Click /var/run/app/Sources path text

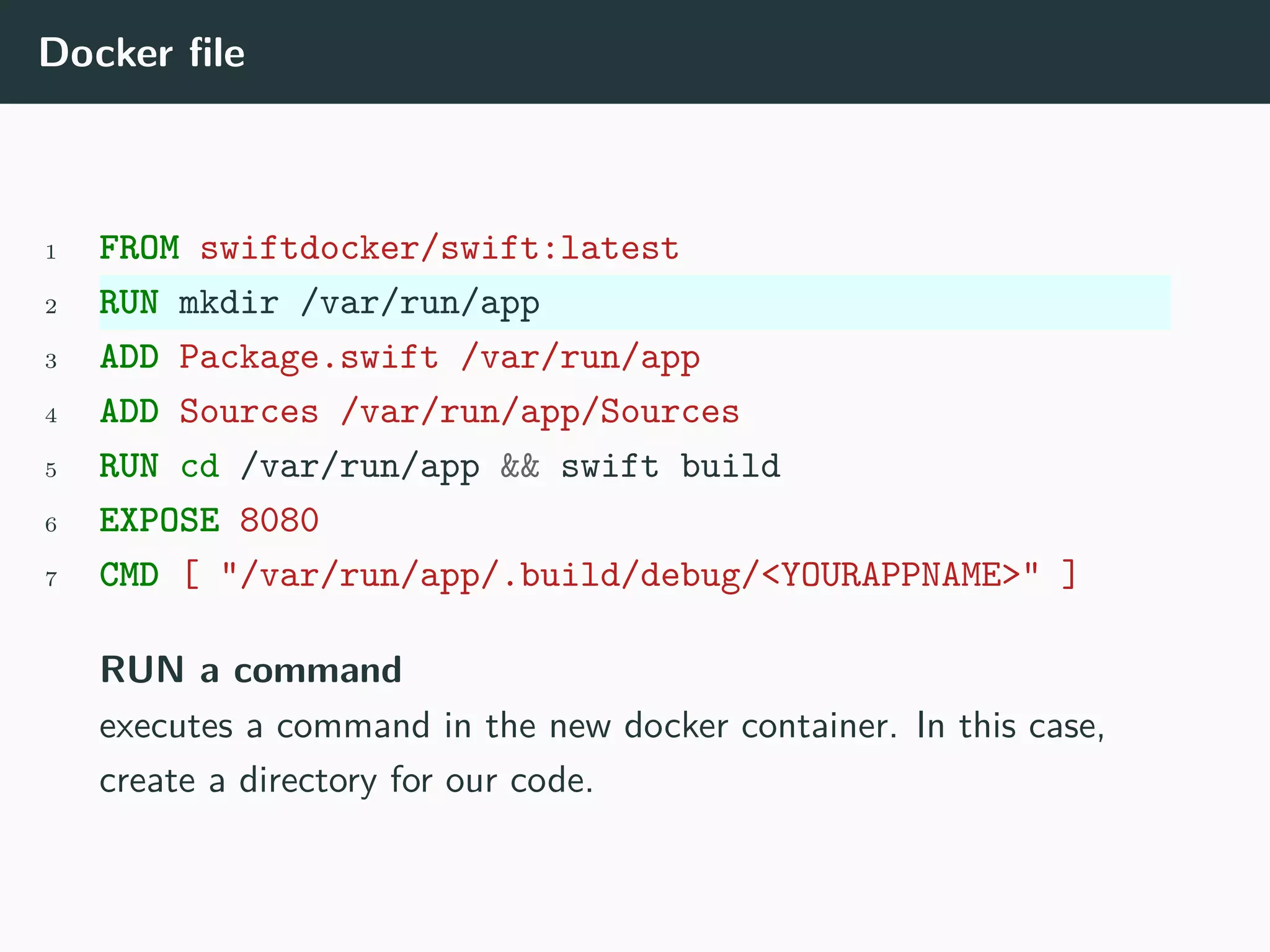pos(540,413)
